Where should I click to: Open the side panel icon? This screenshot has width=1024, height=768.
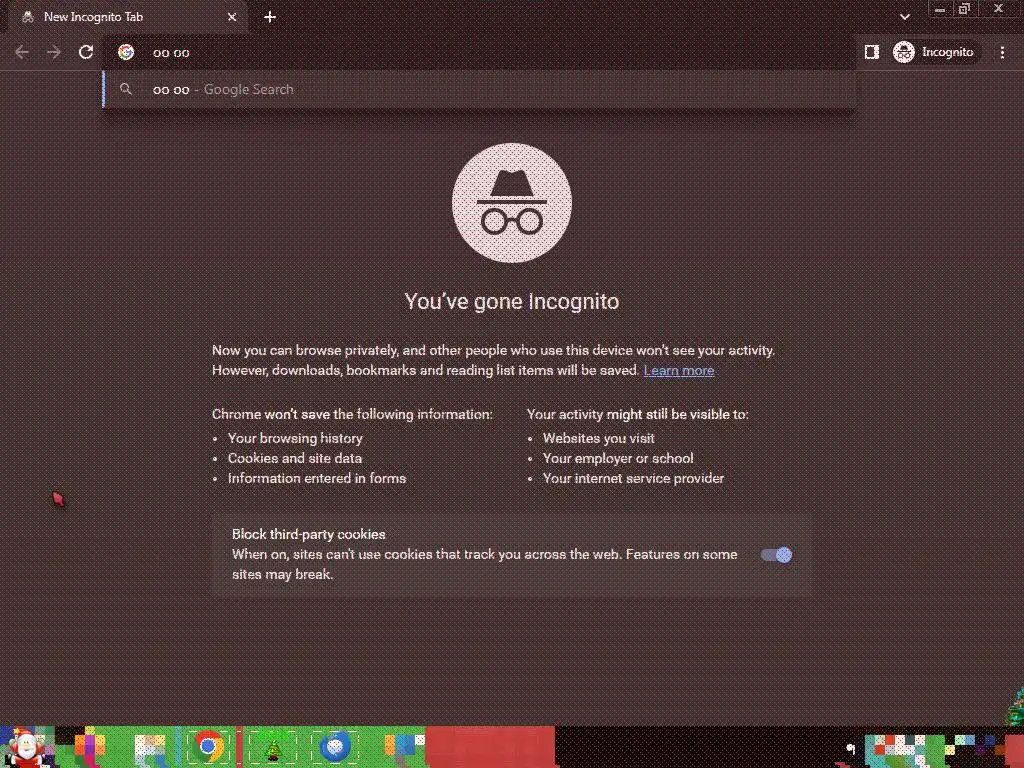point(872,52)
